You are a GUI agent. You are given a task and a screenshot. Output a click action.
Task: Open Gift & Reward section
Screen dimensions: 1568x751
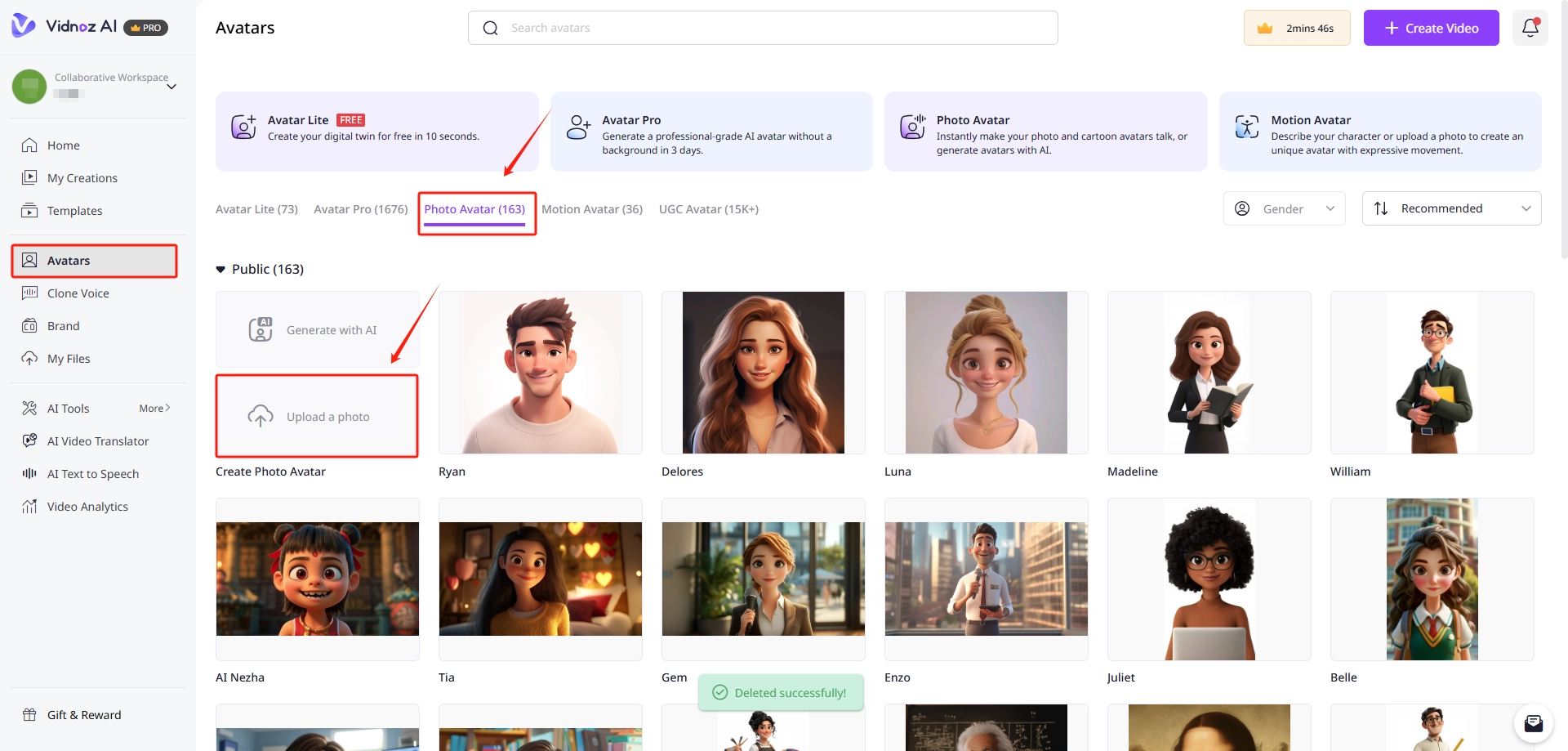[x=83, y=715]
